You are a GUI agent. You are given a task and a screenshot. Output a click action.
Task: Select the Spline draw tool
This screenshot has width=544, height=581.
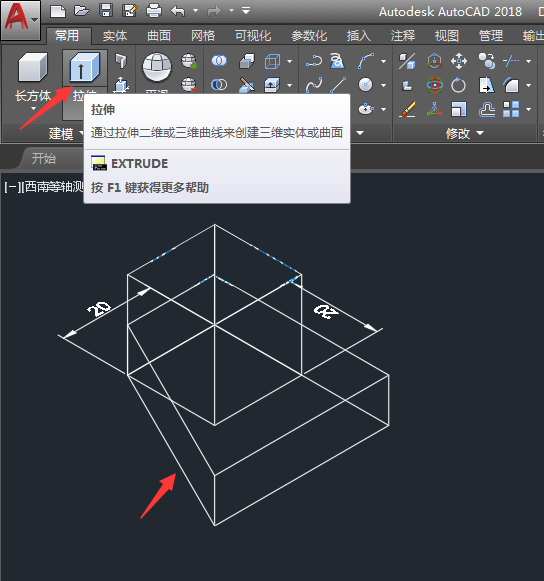(314, 85)
